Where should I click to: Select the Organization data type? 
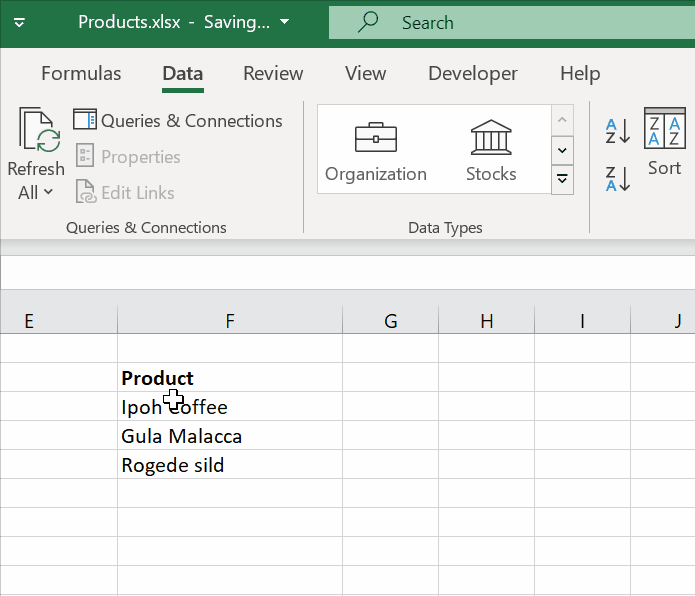click(376, 150)
